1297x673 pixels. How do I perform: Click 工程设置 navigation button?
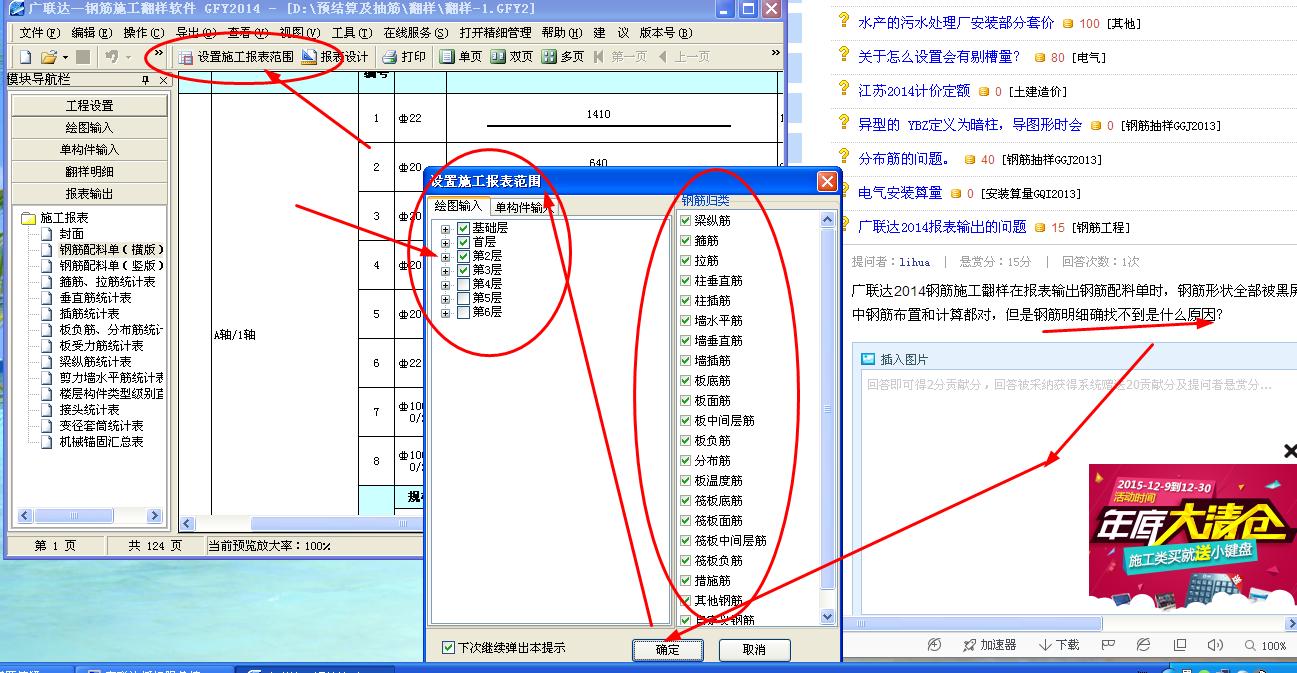click(89, 106)
